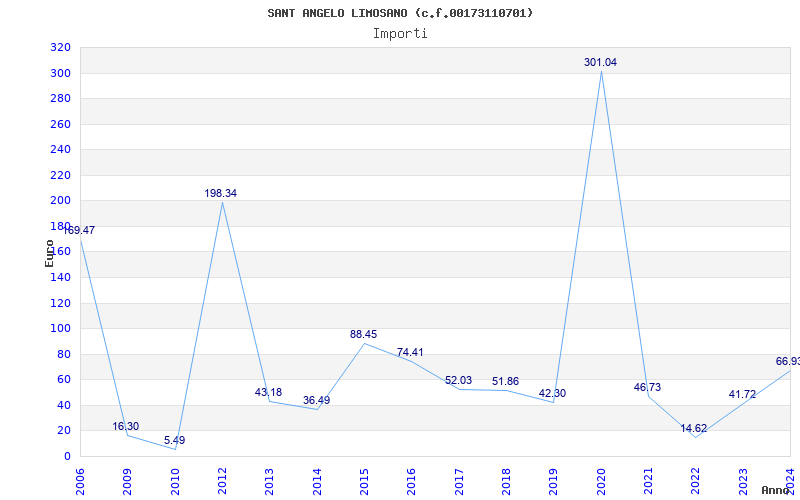Click the 120 y-axis tick label
This screenshot has width=800, height=500.
60,304
